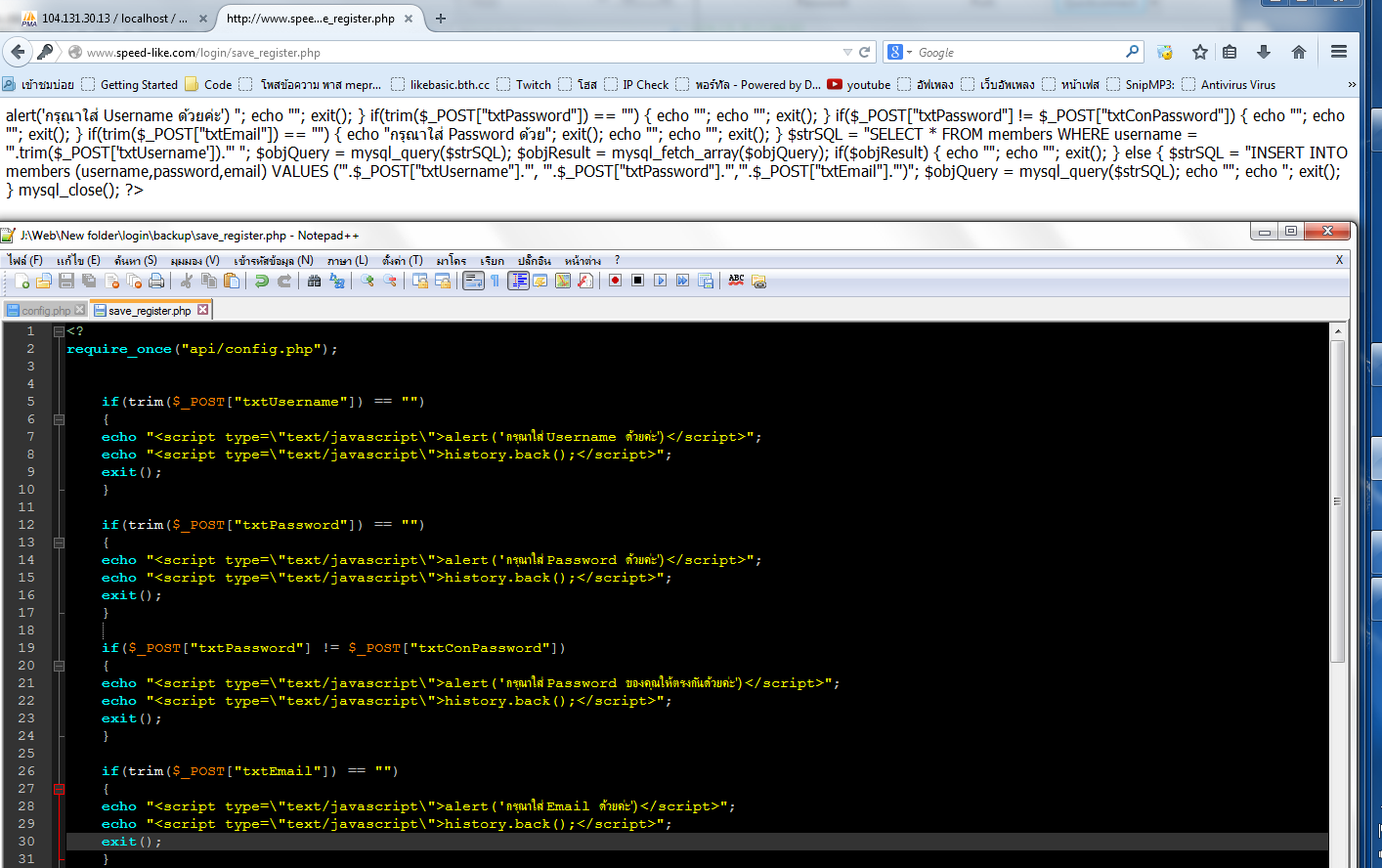Image resolution: width=1382 pixels, height=868 pixels.
Task: Collapse the code block at line 13
Action: 59,542
